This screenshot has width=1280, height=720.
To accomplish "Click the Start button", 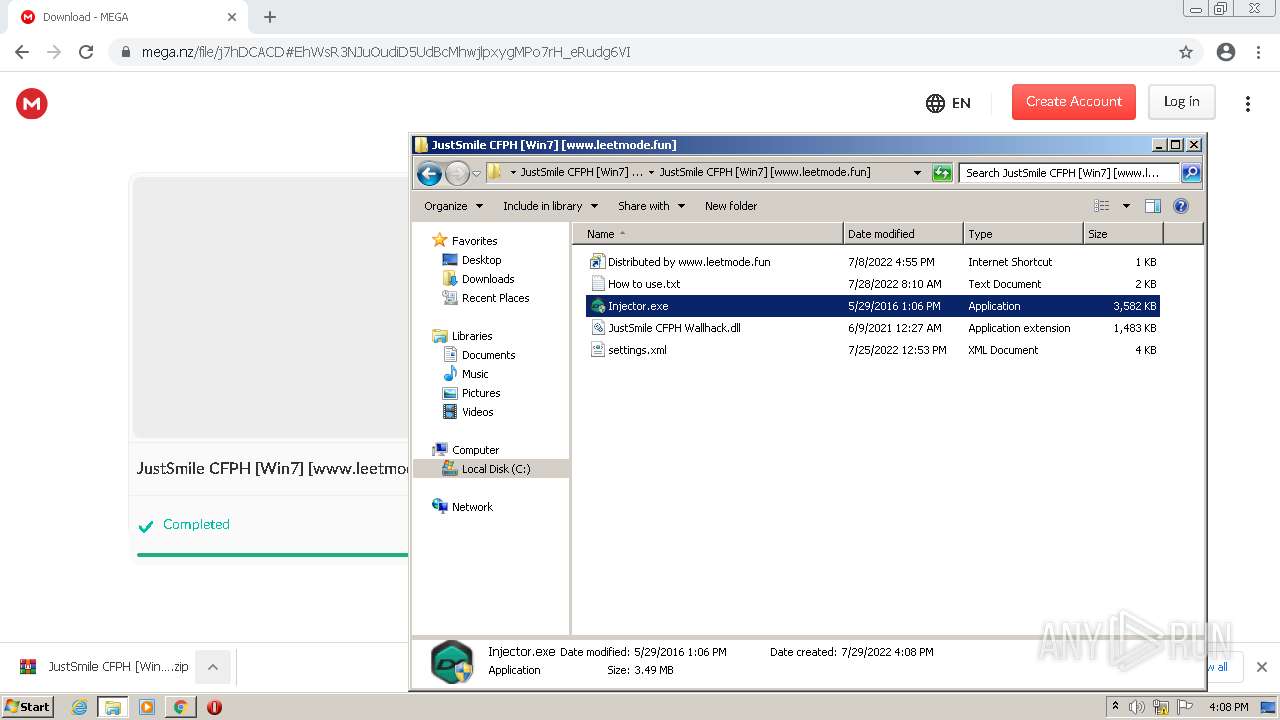I will click(27, 707).
